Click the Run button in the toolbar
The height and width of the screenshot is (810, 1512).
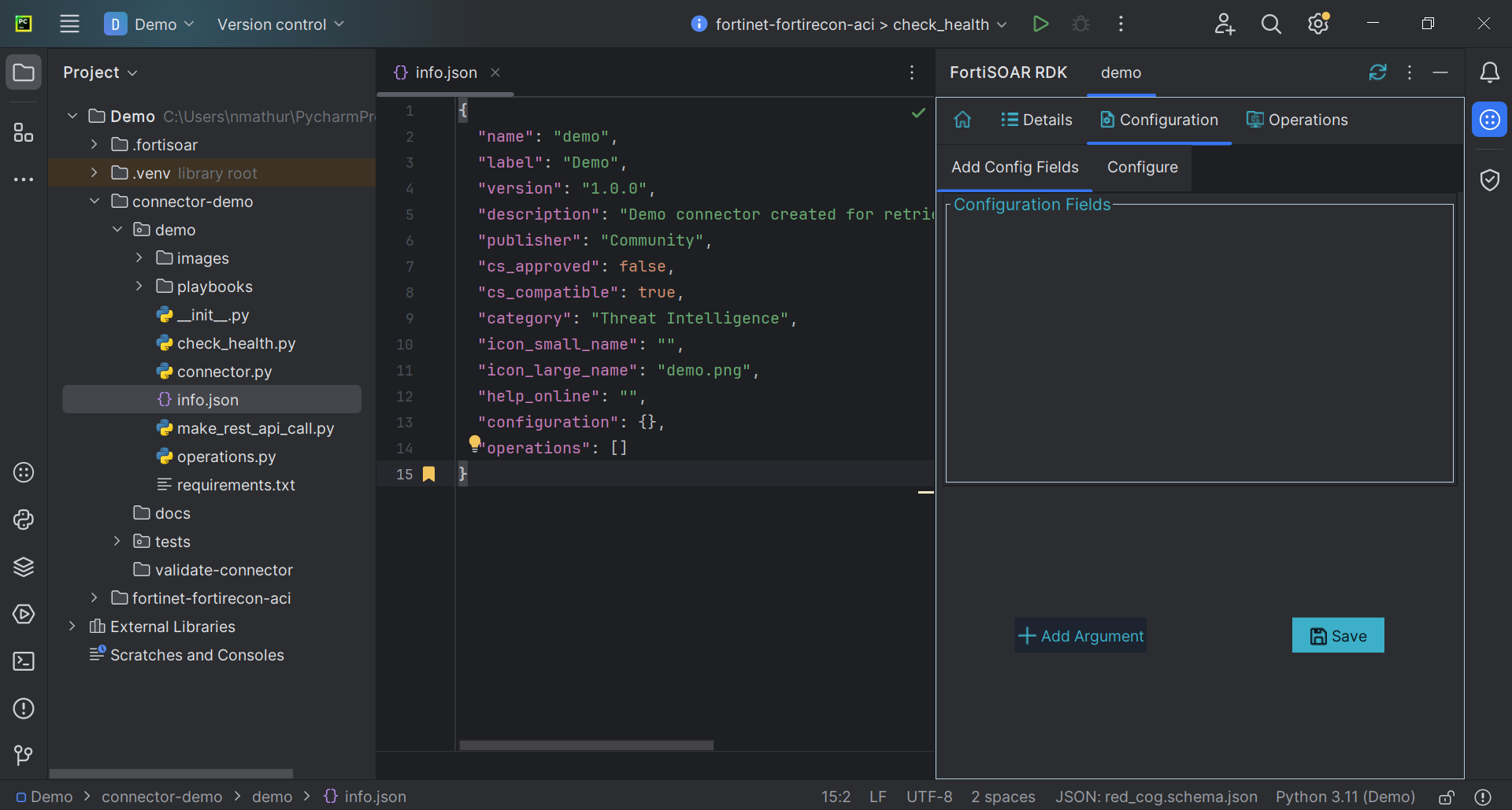pyautogui.click(x=1040, y=24)
